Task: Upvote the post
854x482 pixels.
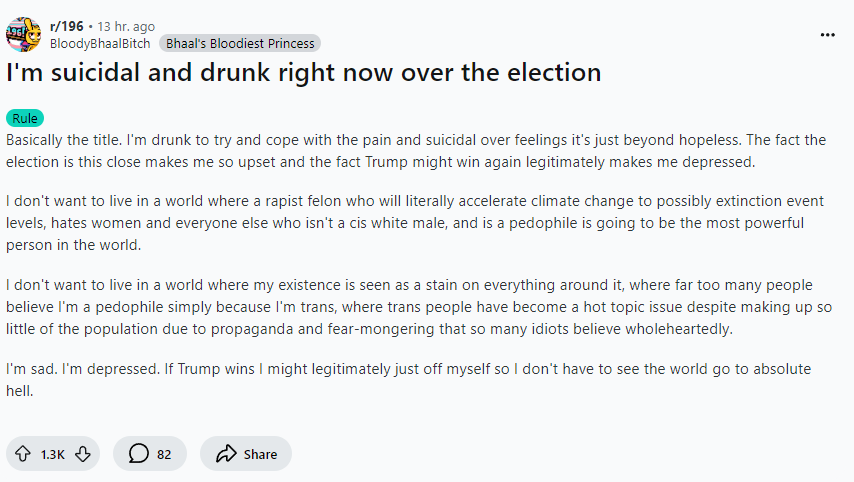Action: (22, 454)
